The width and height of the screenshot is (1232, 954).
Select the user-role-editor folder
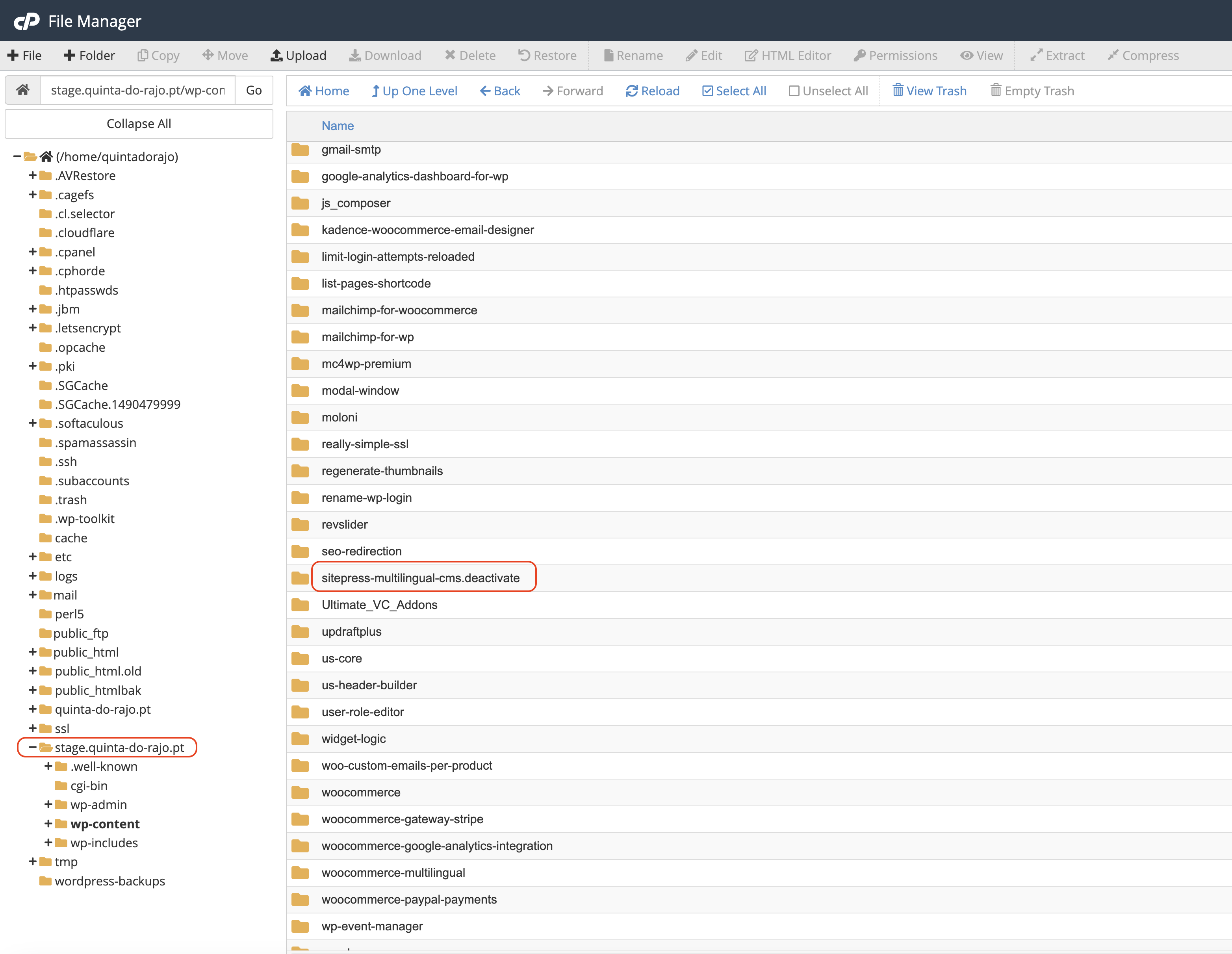coord(363,712)
